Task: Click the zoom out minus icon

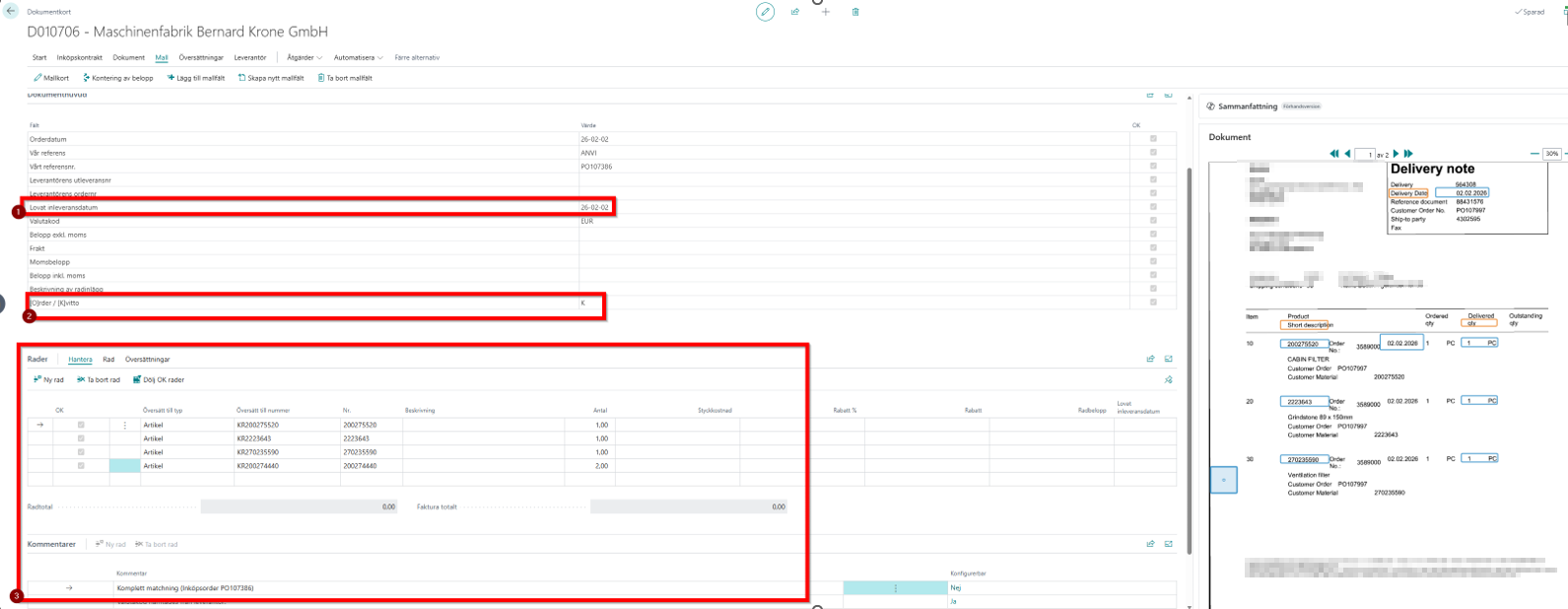Action: 1534,154
